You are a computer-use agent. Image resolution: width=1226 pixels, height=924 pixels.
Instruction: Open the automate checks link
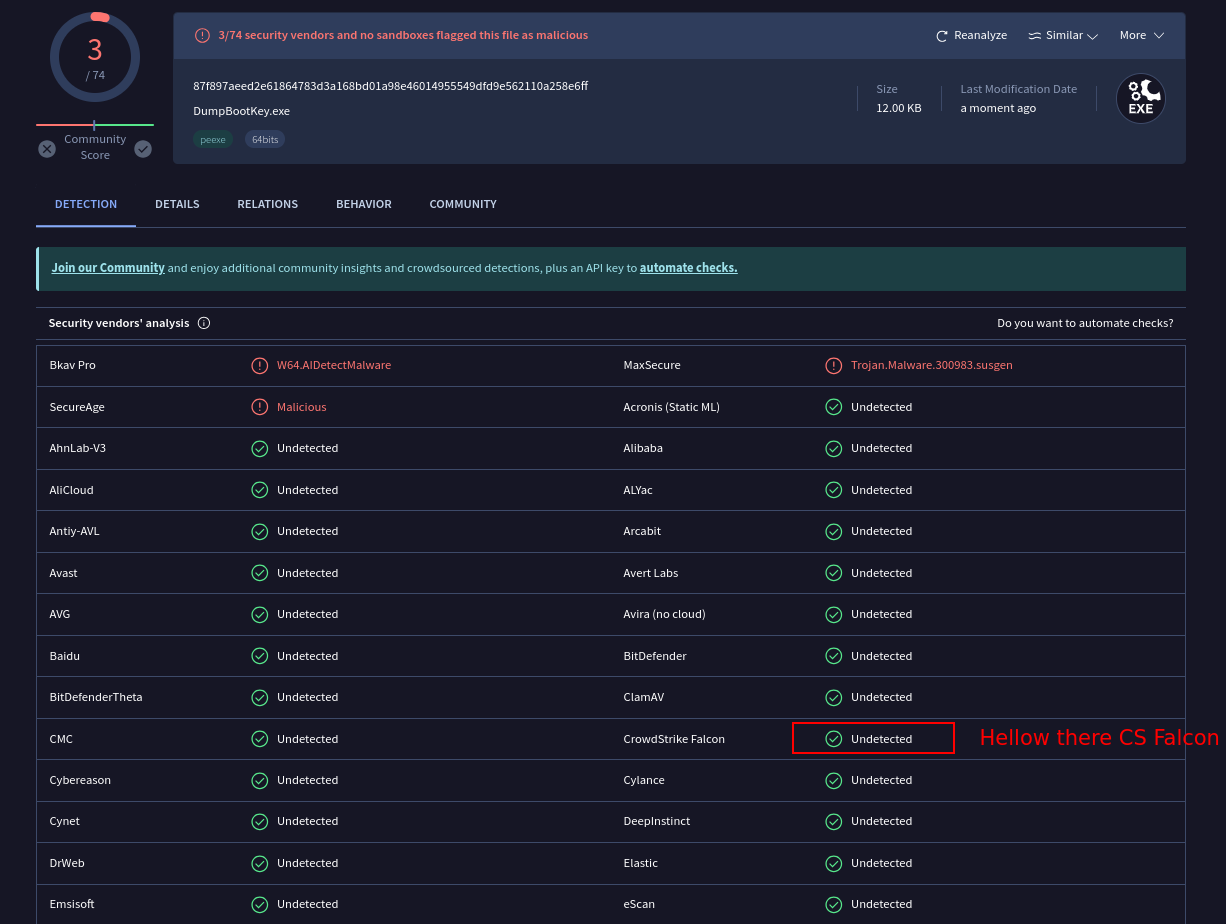pyautogui.click(x=688, y=268)
